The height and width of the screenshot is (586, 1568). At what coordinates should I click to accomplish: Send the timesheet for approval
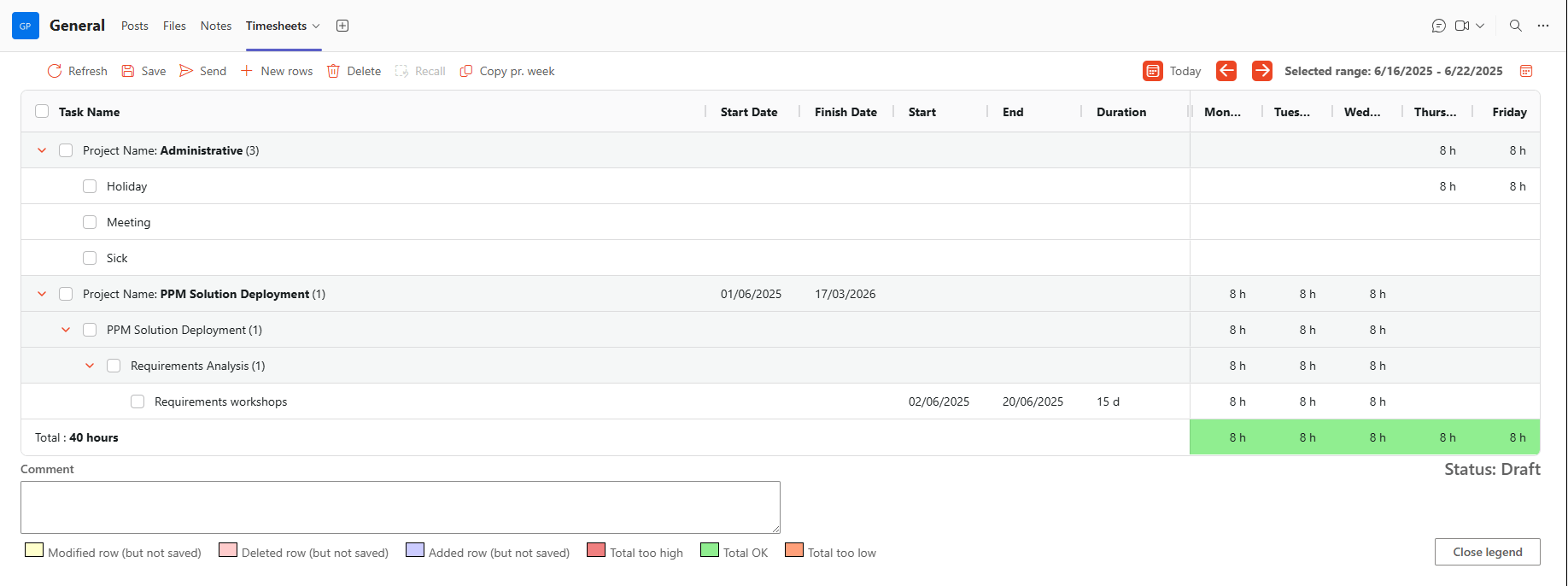pos(186,71)
